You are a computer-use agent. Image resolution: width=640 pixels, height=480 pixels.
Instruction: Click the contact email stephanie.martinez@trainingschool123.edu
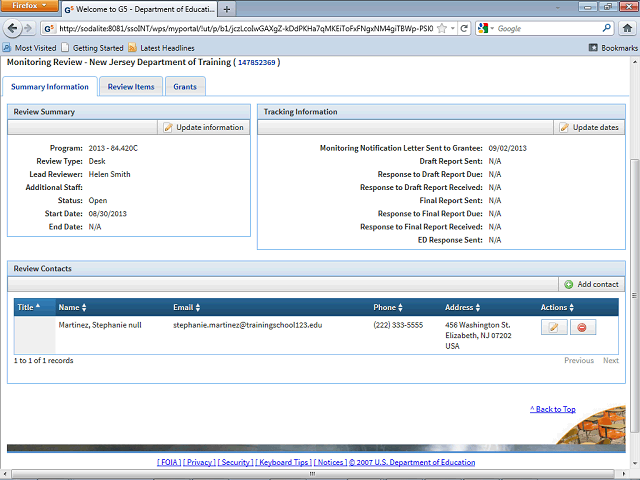pos(247,325)
